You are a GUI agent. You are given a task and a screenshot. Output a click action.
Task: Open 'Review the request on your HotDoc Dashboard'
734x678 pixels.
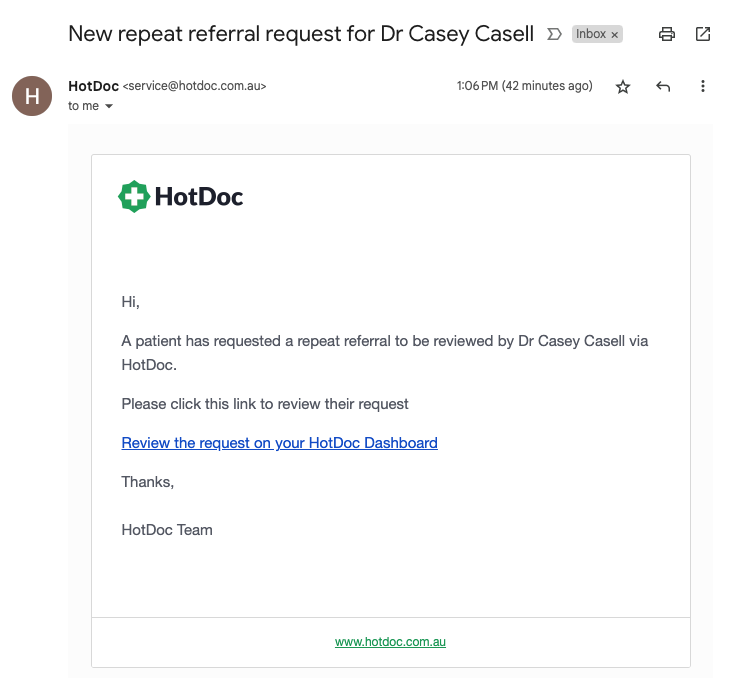[x=279, y=443]
